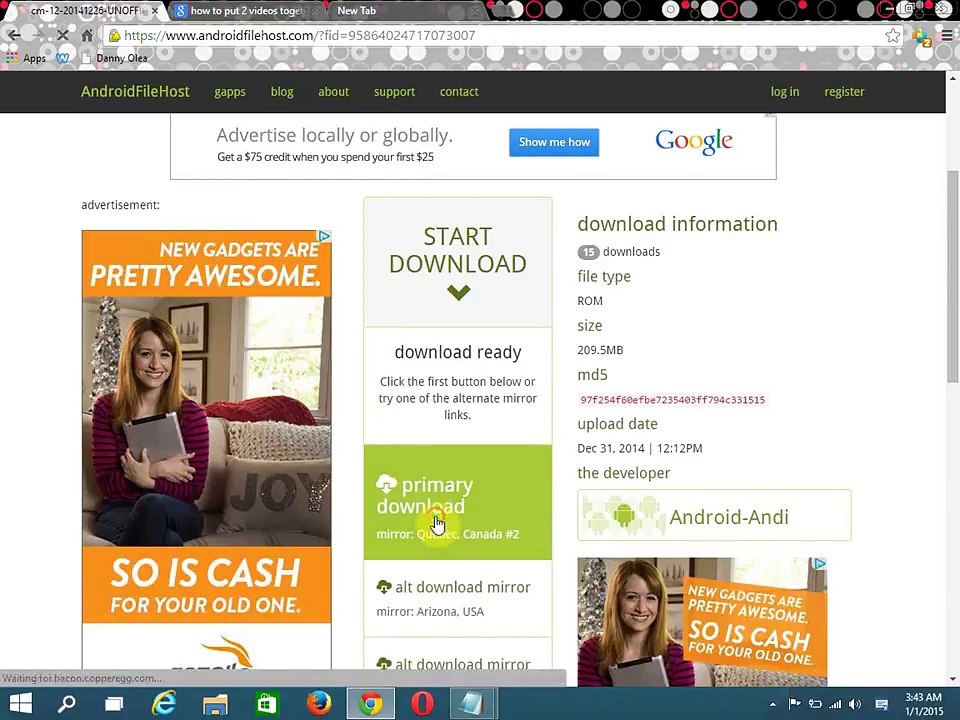Click the Arizona alt mirror cloud icon
Image resolution: width=960 pixels, height=720 pixels.
[384, 587]
